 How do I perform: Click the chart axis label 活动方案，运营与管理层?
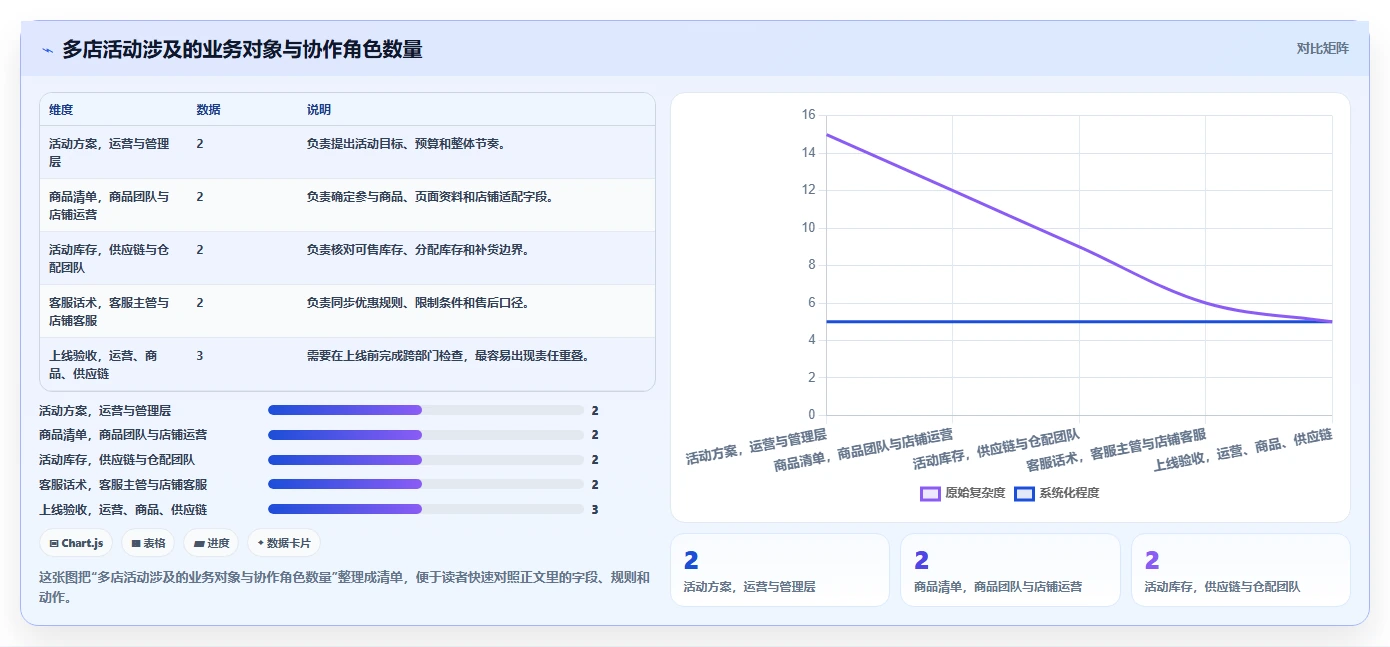click(756, 447)
